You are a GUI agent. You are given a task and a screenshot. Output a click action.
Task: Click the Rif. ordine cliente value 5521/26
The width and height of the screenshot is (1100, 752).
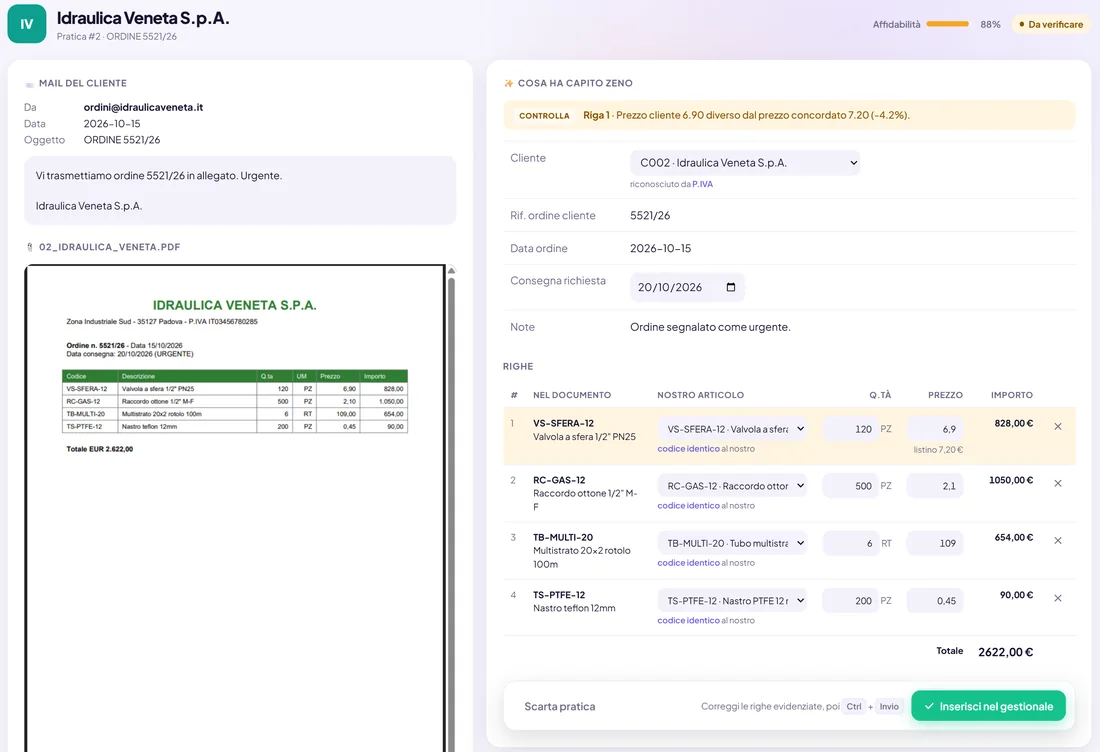[x=650, y=215]
